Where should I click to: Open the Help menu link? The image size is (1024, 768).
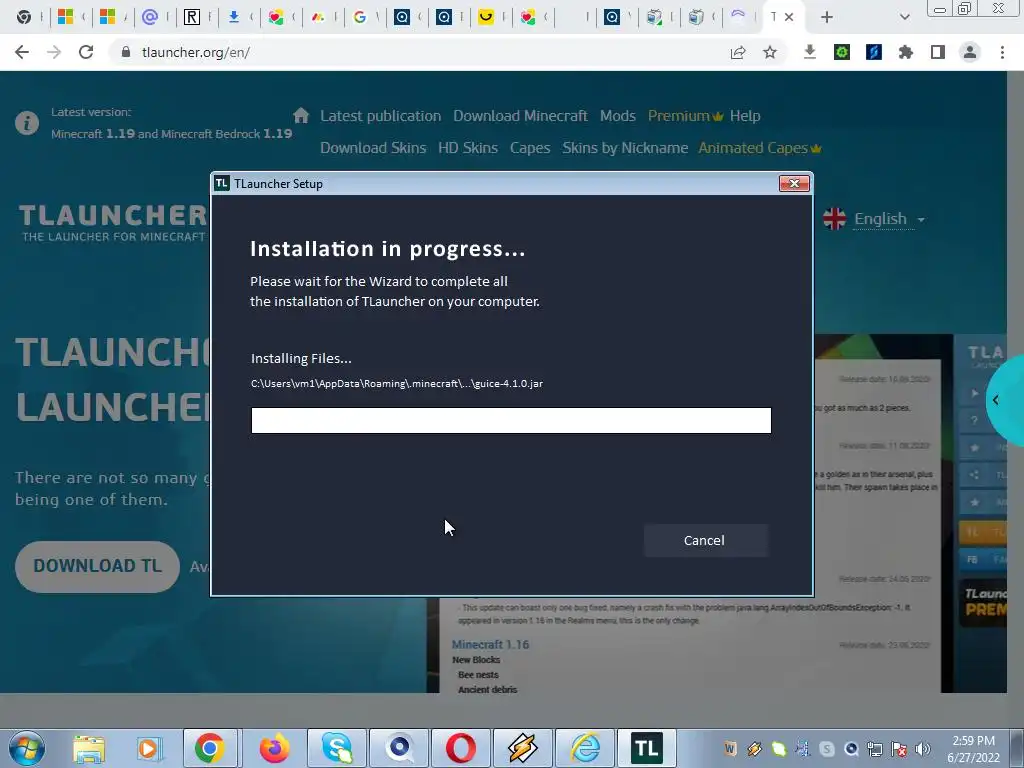[x=745, y=116]
